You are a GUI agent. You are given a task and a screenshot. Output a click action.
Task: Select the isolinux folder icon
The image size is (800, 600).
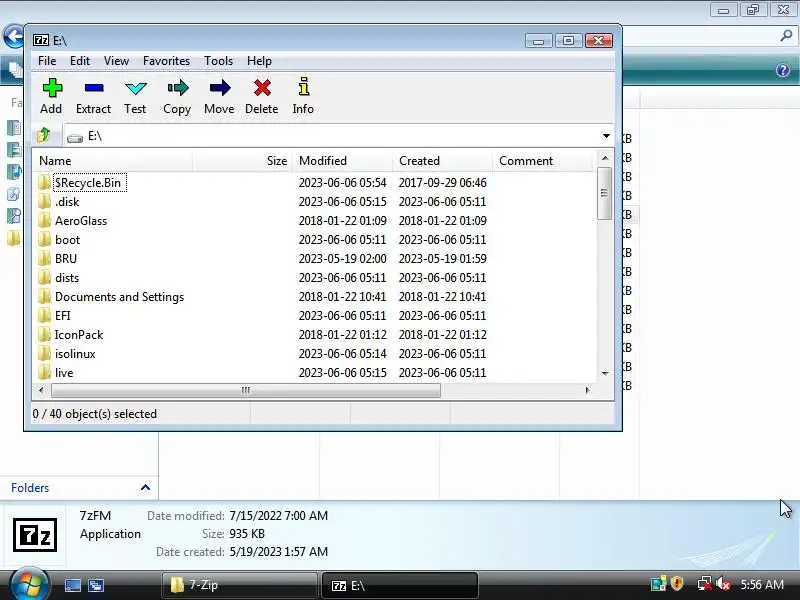(x=44, y=354)
